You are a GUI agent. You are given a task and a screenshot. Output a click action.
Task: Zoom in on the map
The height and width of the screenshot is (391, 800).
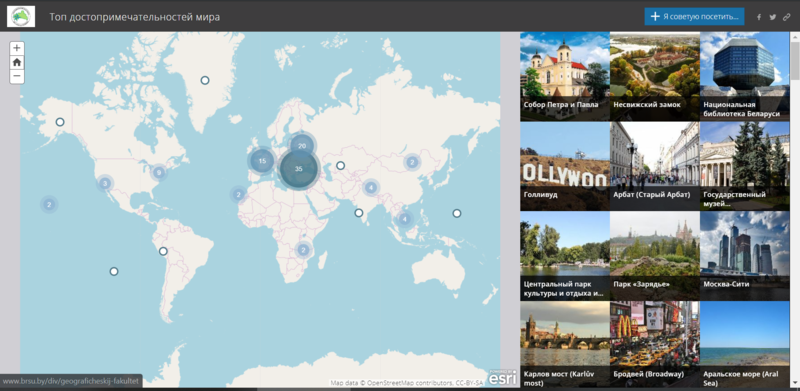click(x=17, y=48)
